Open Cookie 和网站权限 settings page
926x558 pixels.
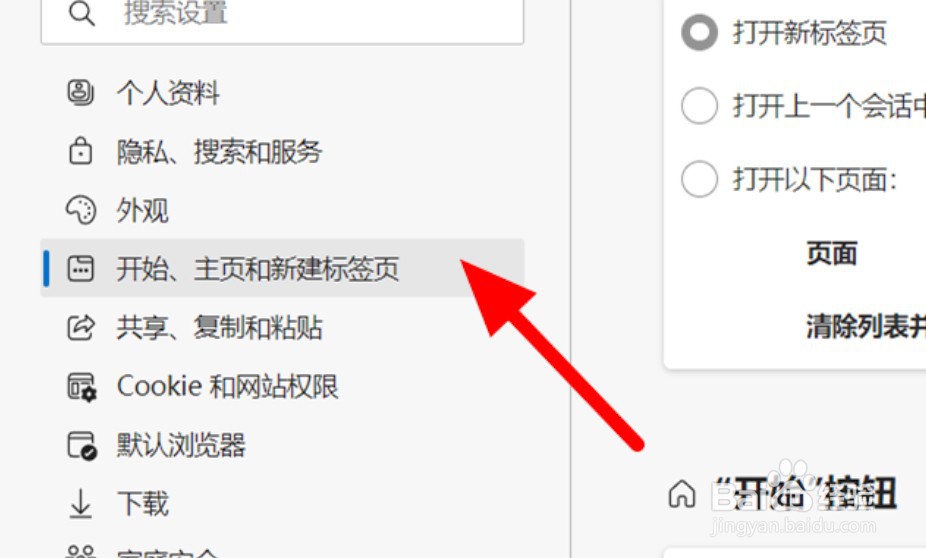point(282,387)
